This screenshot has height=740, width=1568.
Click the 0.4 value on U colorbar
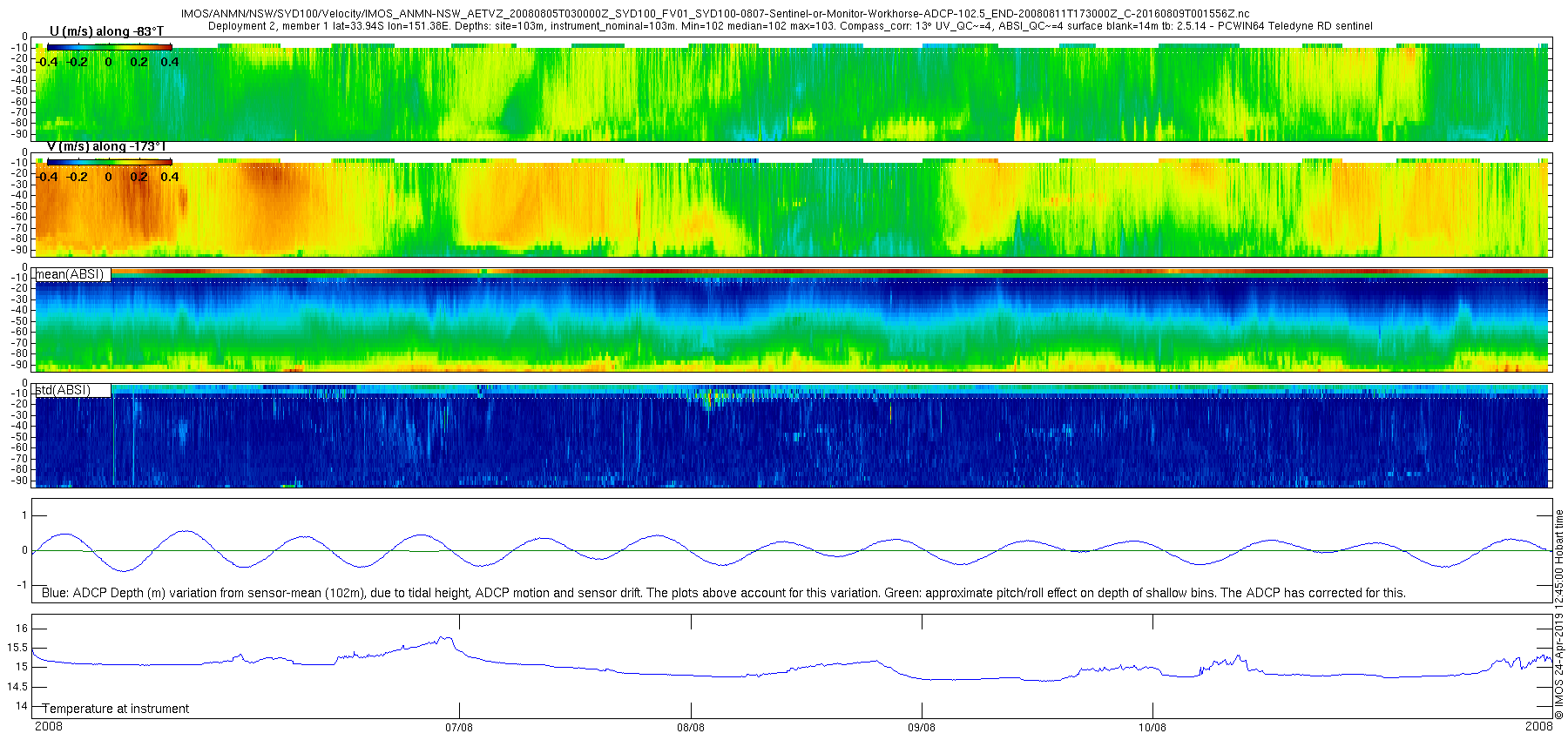point(169,62)
